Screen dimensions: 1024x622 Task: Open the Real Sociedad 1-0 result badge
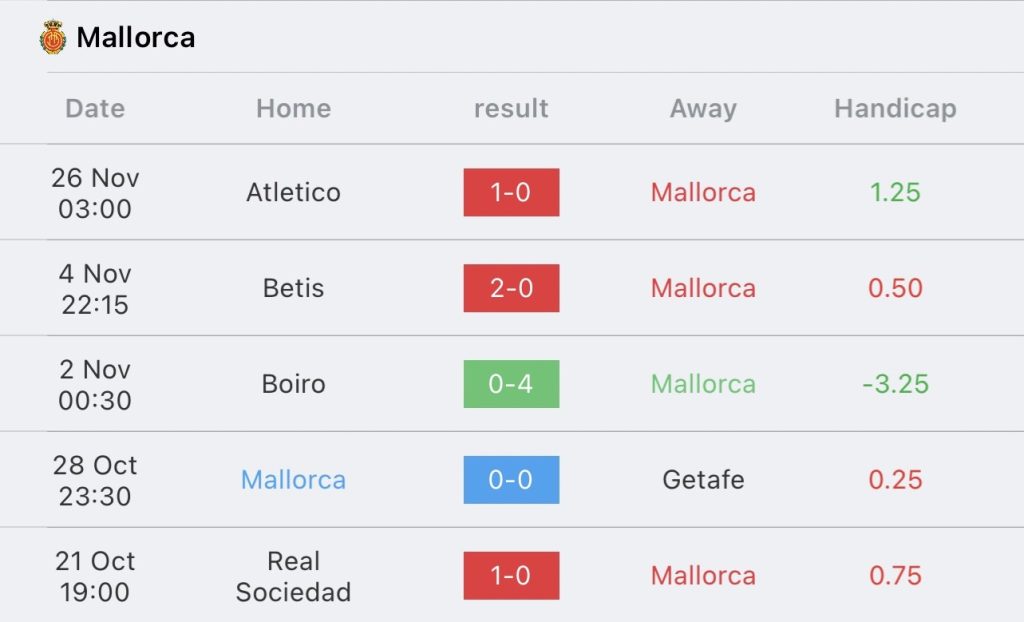[511, 576]
